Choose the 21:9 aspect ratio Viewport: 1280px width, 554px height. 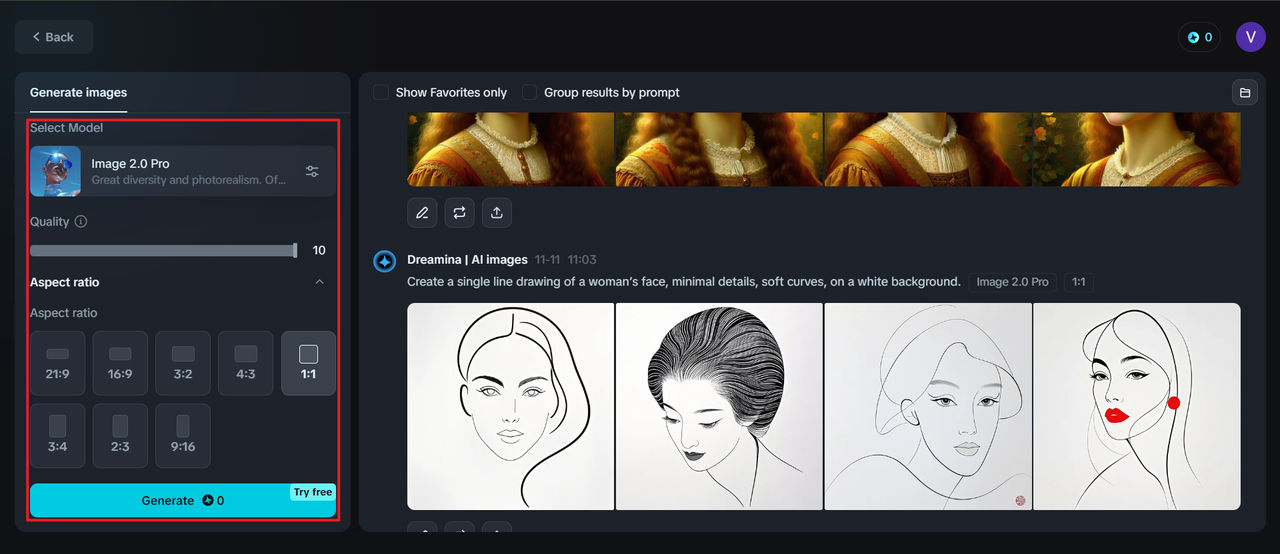pyautogui.click(x=57, y=363)
